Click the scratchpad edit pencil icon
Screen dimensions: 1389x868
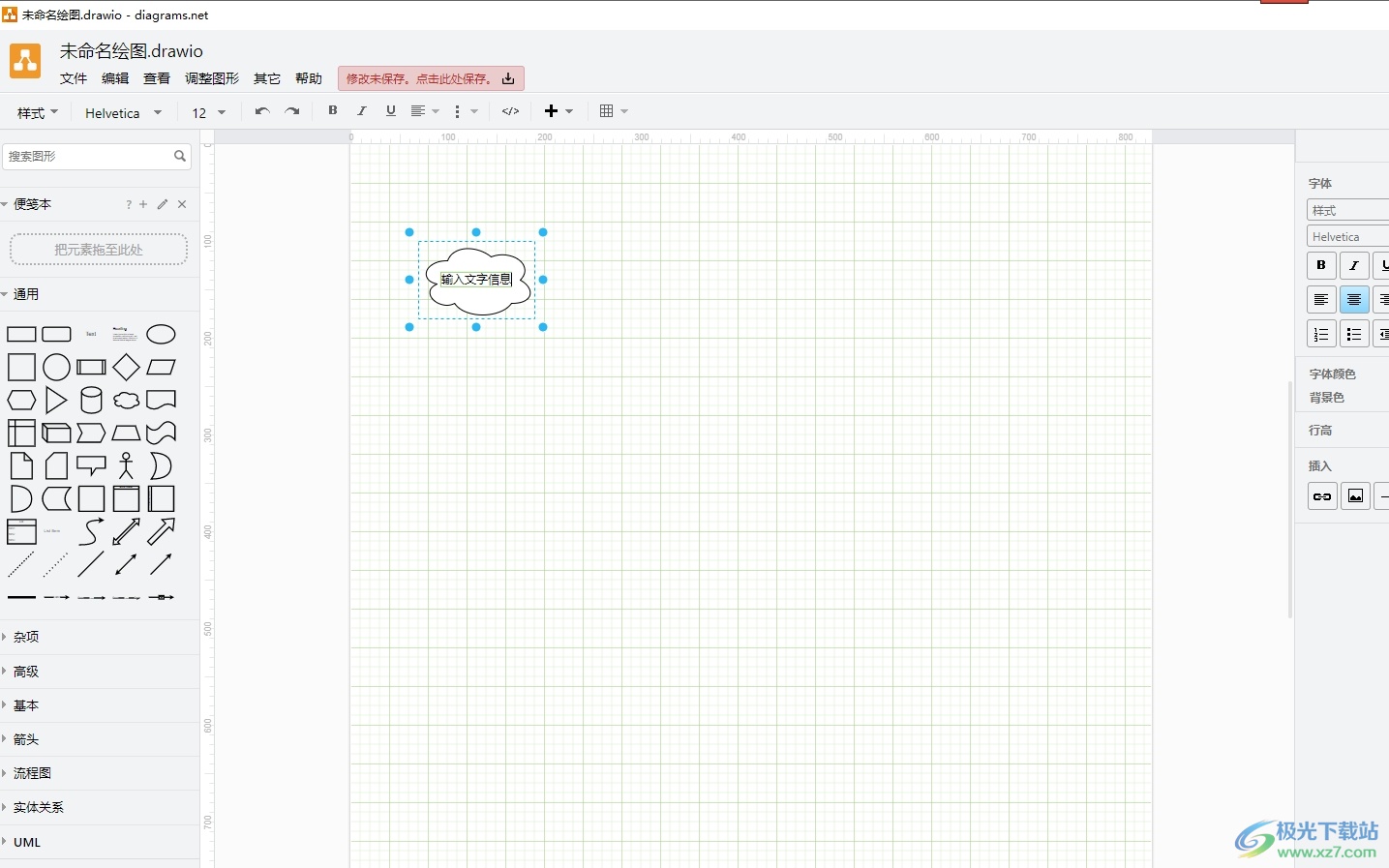click(163, 204)
